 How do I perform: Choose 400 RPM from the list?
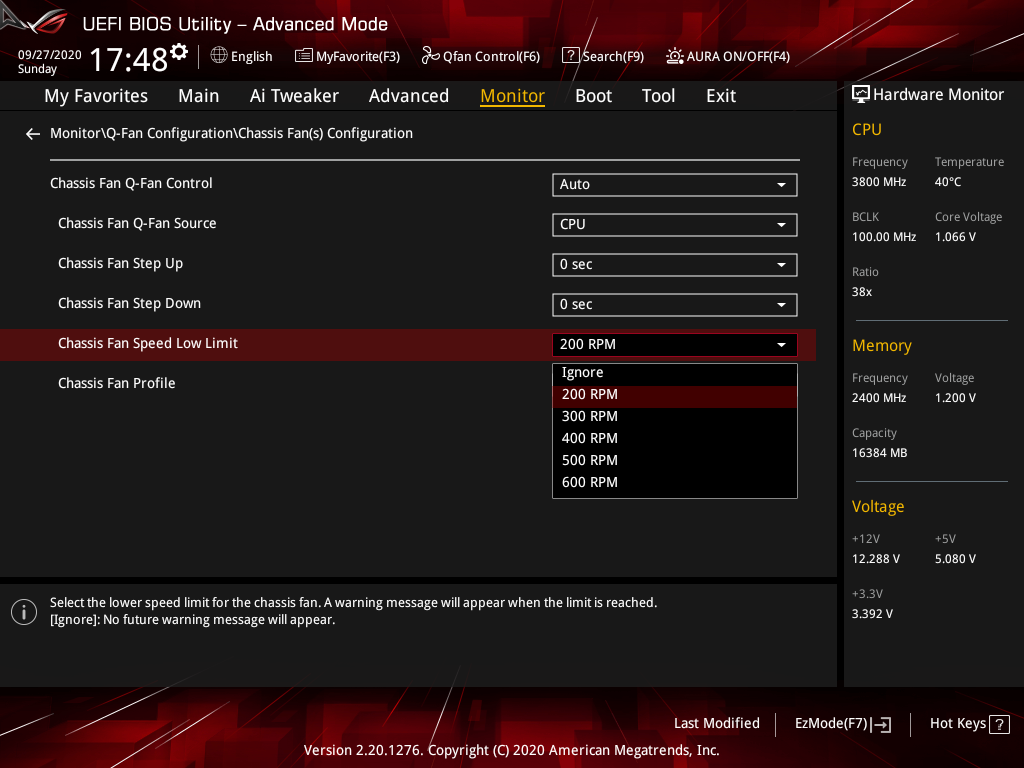pos(675,438)
